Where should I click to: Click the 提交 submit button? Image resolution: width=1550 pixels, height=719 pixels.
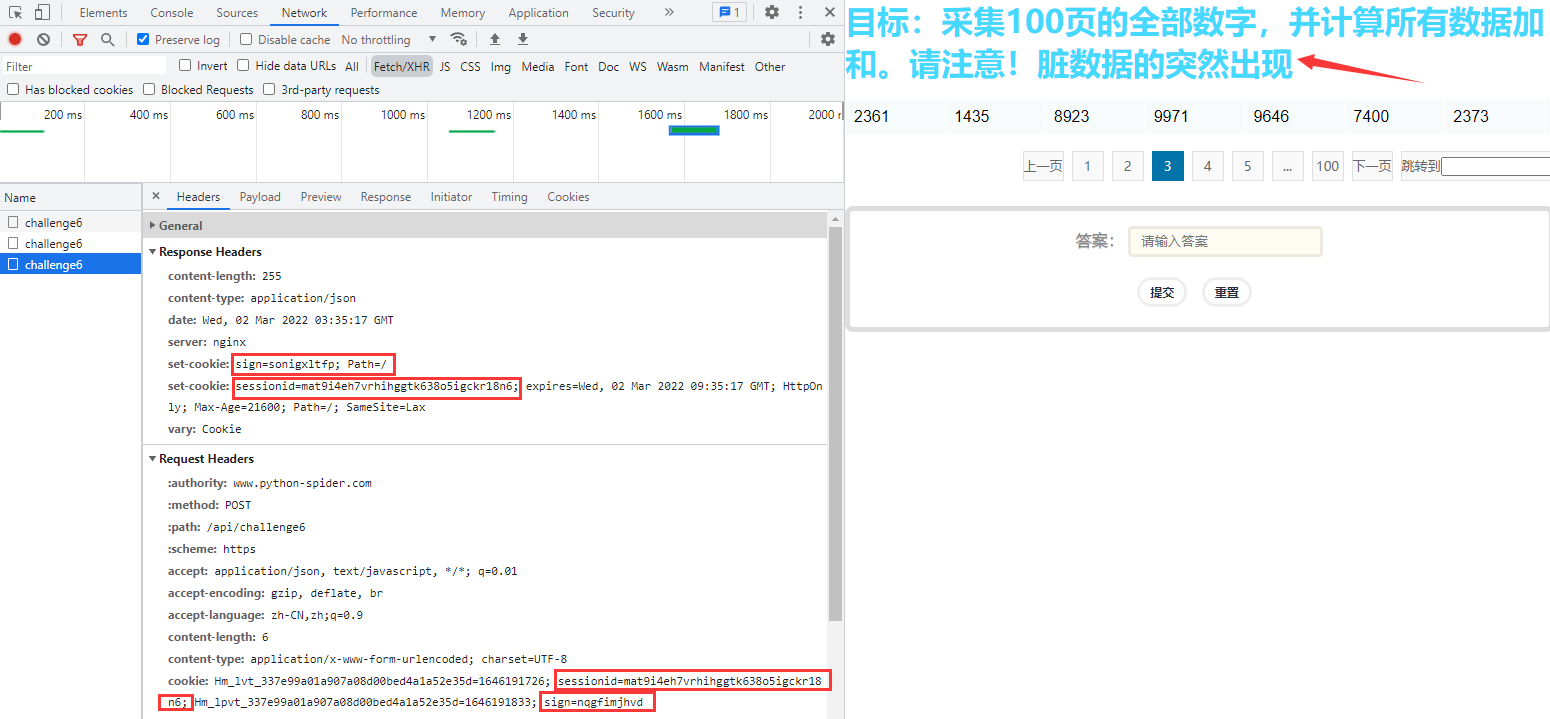pos(1162,293)
